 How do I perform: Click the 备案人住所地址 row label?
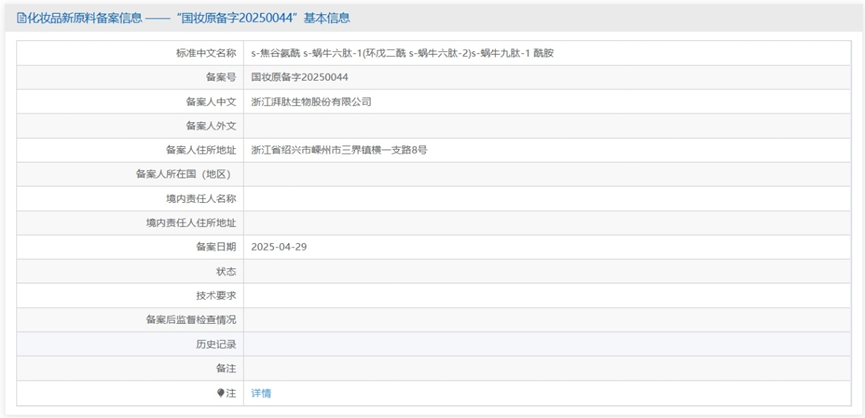(201, 150)
